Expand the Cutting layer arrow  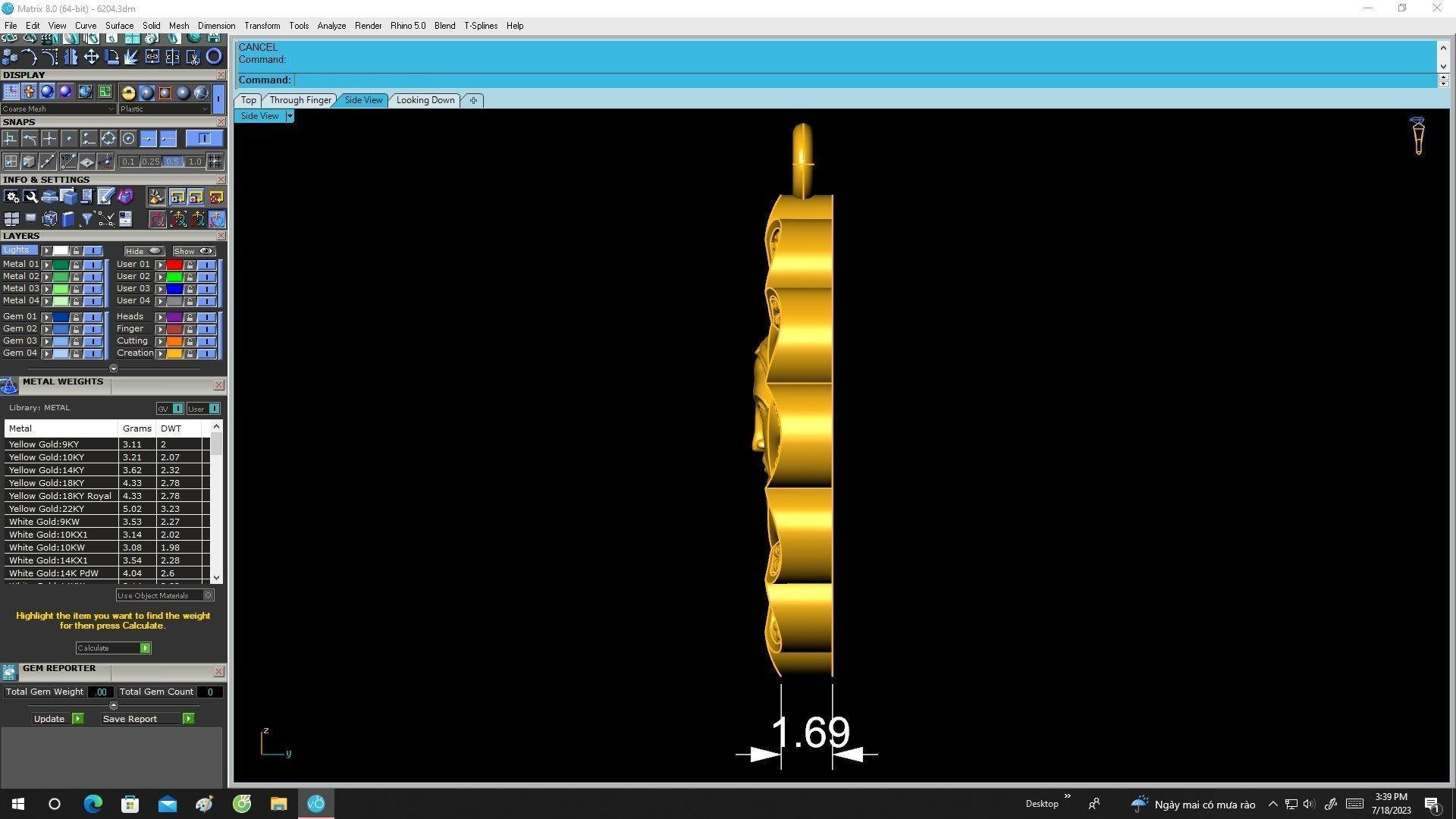click(x=160, y=341)
